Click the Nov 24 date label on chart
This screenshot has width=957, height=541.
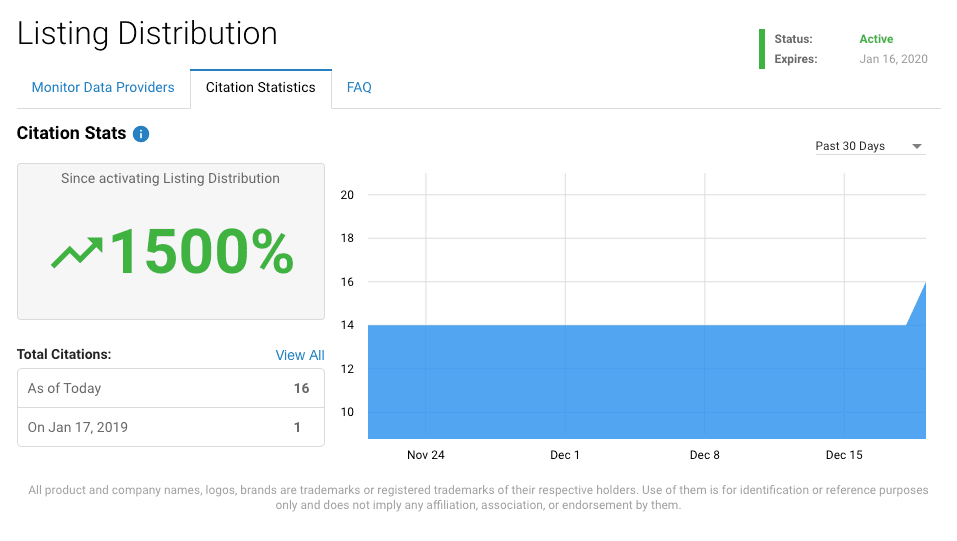[x=426, y=455]
